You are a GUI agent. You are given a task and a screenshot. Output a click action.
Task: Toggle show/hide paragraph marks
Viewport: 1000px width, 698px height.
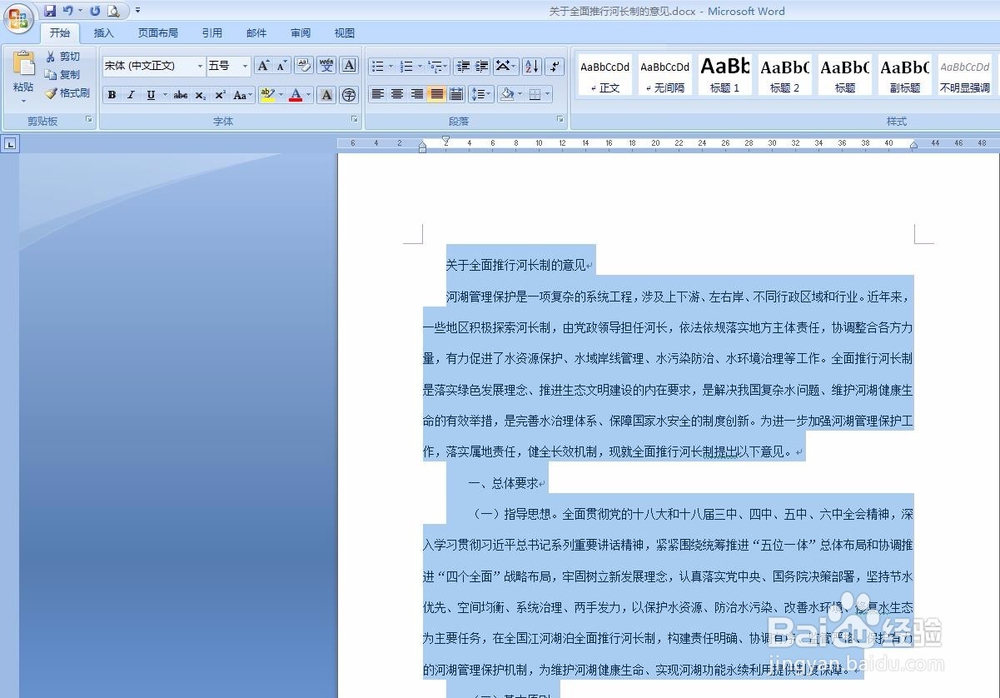pyautogui.click(x=555, y=66)
